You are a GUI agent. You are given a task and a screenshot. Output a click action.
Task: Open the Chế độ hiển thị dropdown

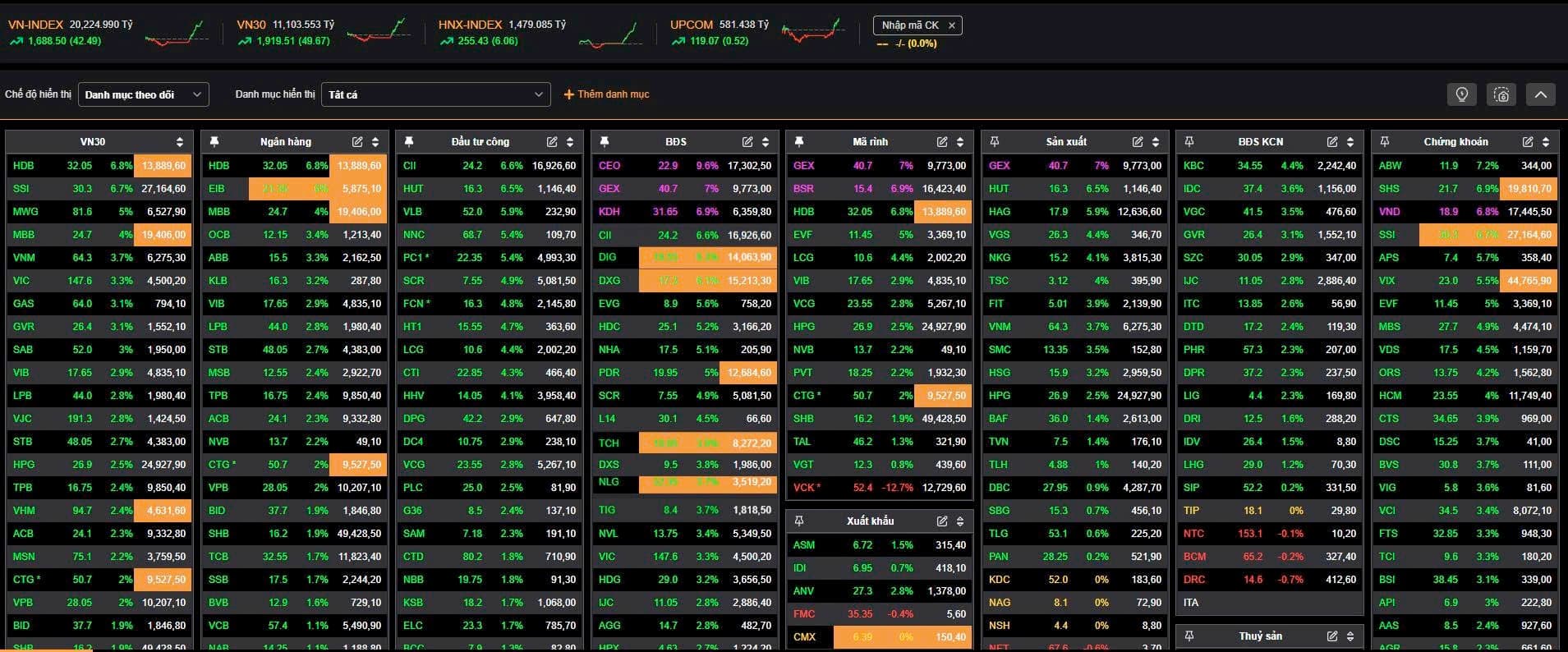click(143, 94)
